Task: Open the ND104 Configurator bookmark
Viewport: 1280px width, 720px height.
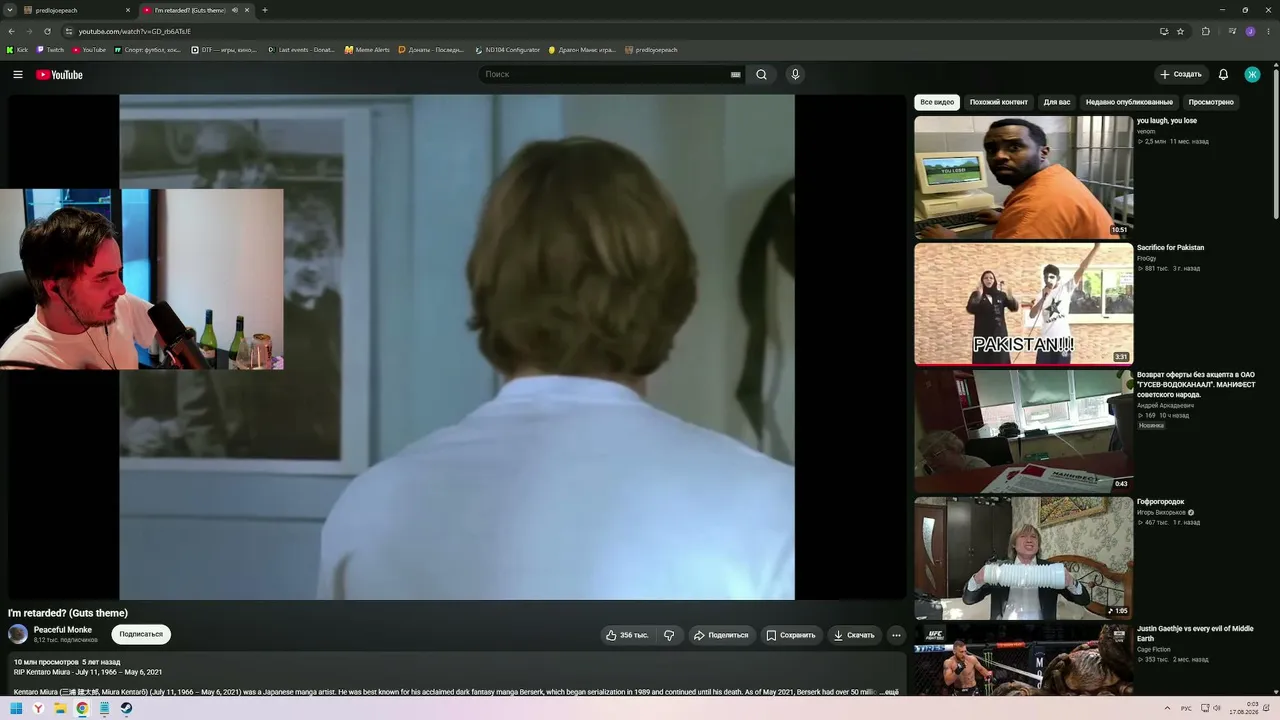Action: coord(508,50)
